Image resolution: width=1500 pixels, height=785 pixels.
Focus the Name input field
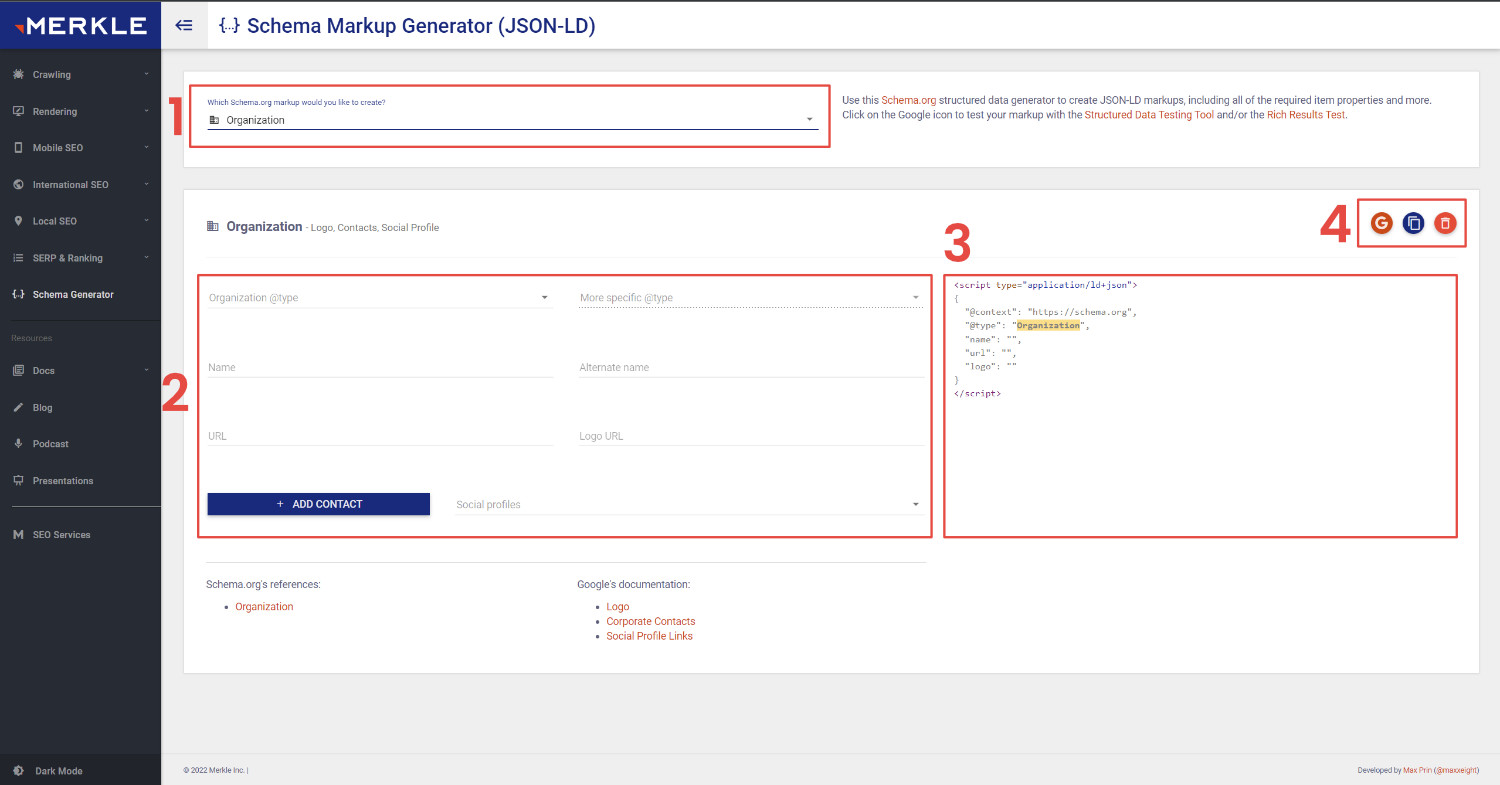[x=380, y=367]
